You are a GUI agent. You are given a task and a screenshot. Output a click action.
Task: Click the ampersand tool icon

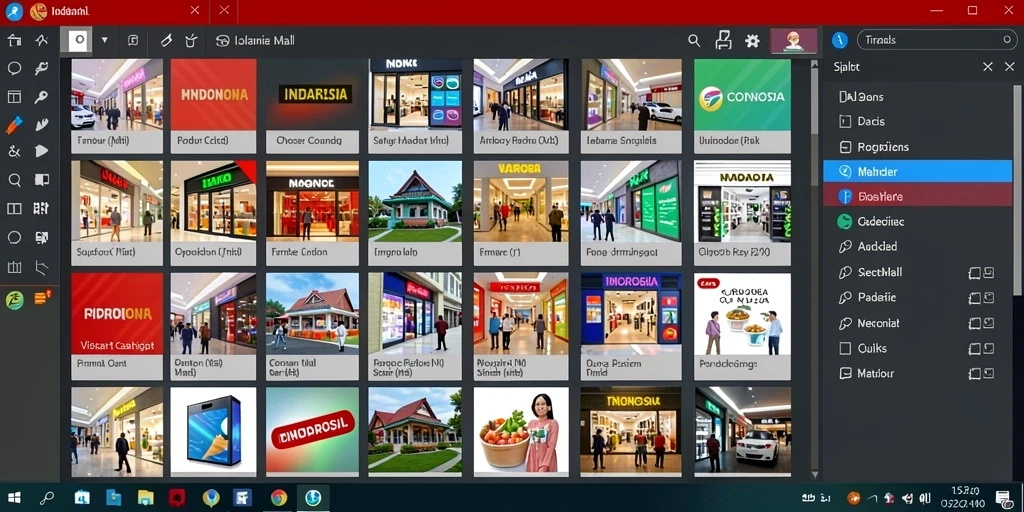14,152
